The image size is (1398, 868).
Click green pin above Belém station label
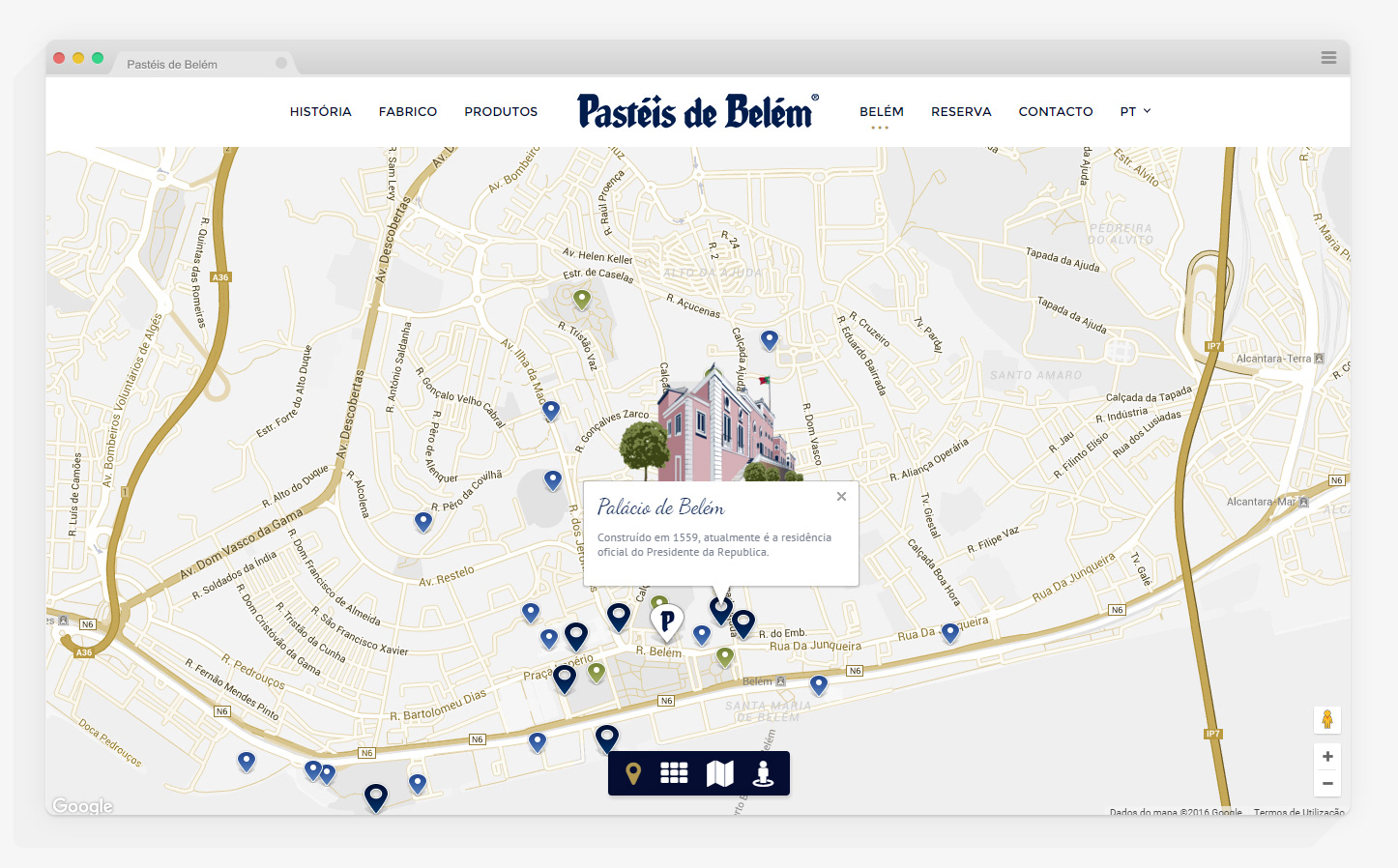coord(725,657)
